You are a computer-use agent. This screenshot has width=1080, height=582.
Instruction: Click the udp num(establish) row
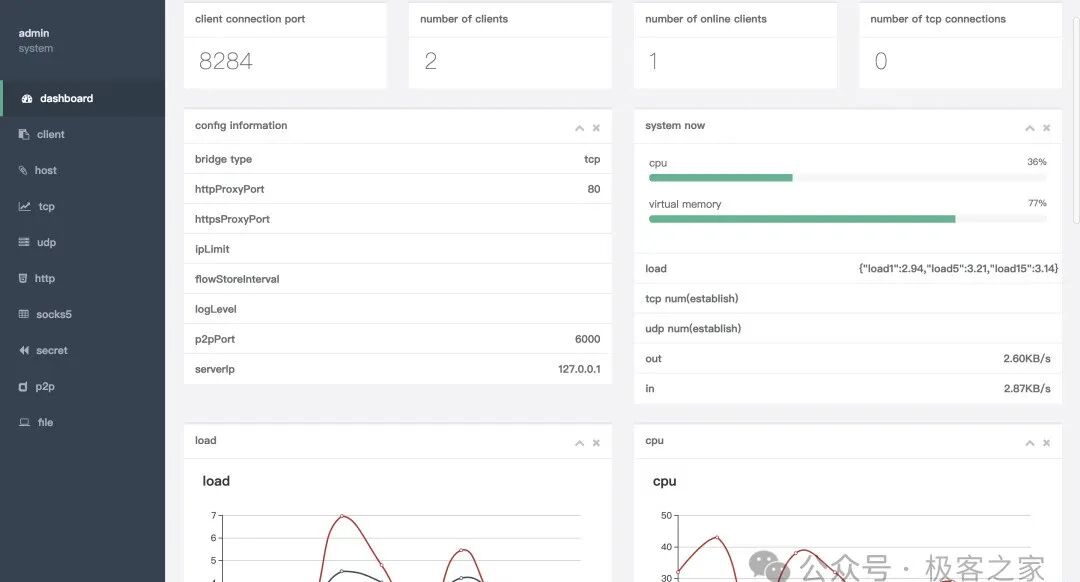pyautogui.click(x=848, y=329)
